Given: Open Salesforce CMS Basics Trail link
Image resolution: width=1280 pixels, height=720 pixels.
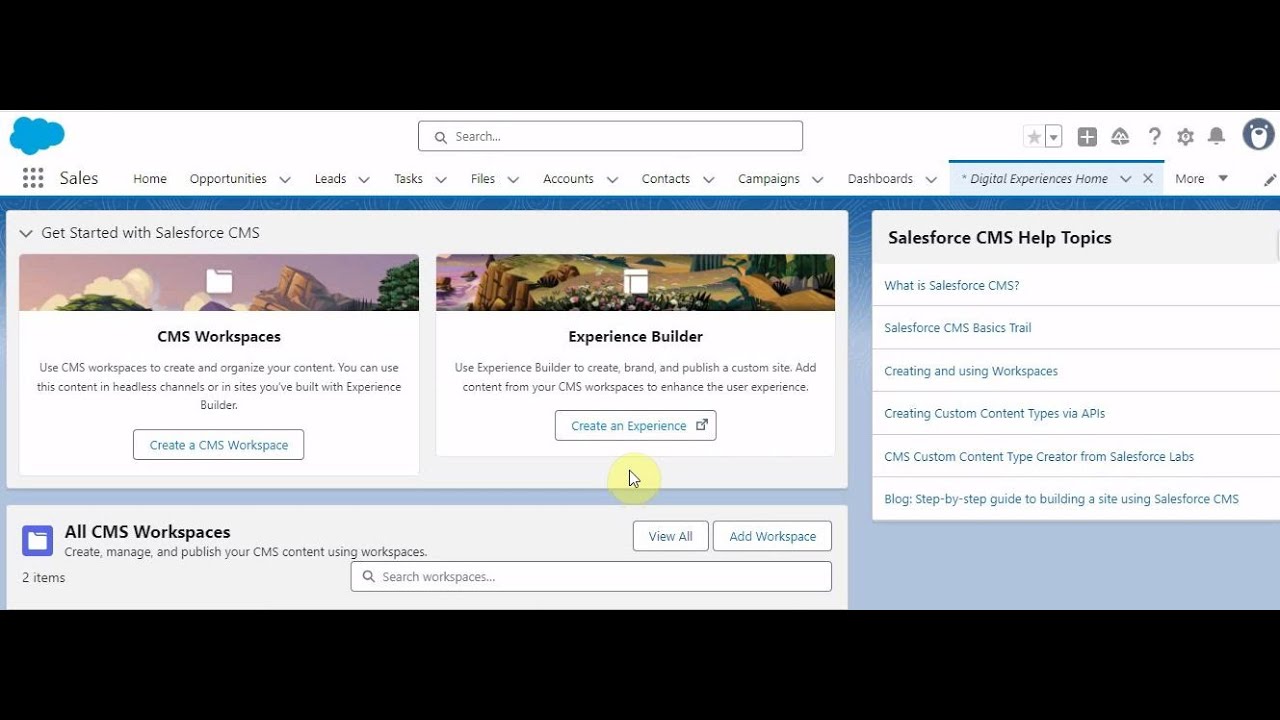Looking at the screenshot, I should 957,328.
